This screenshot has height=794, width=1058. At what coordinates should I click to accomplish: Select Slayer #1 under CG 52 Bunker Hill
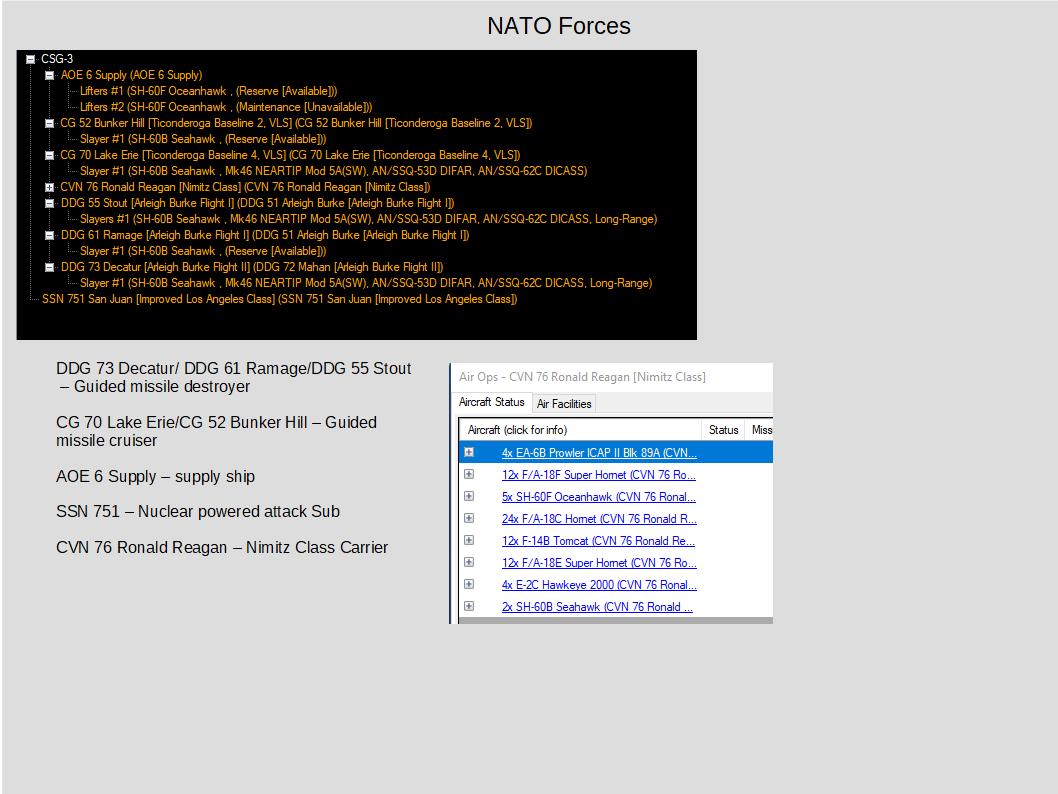click(203, 139)
